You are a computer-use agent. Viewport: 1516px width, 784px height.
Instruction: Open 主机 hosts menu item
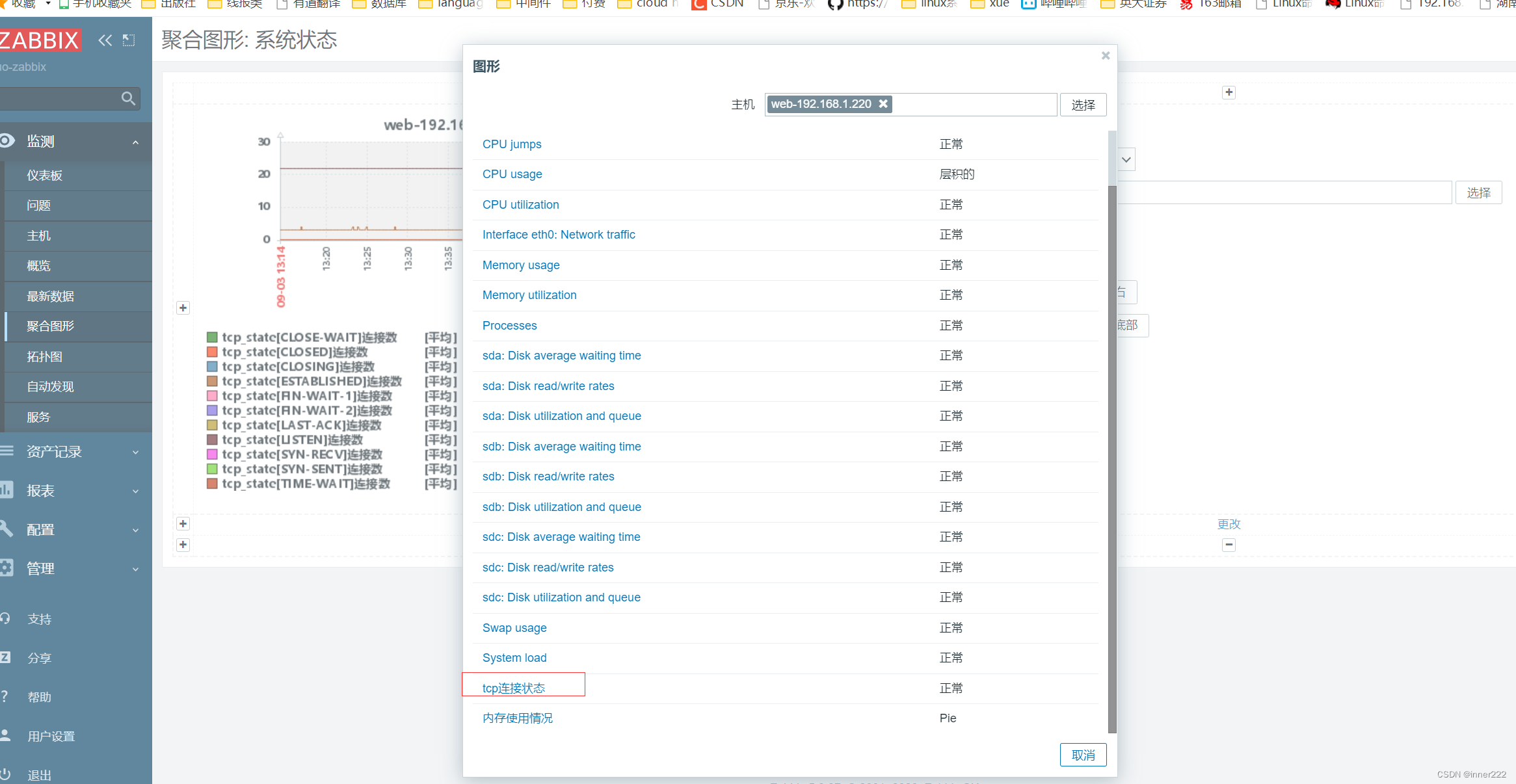38,236
